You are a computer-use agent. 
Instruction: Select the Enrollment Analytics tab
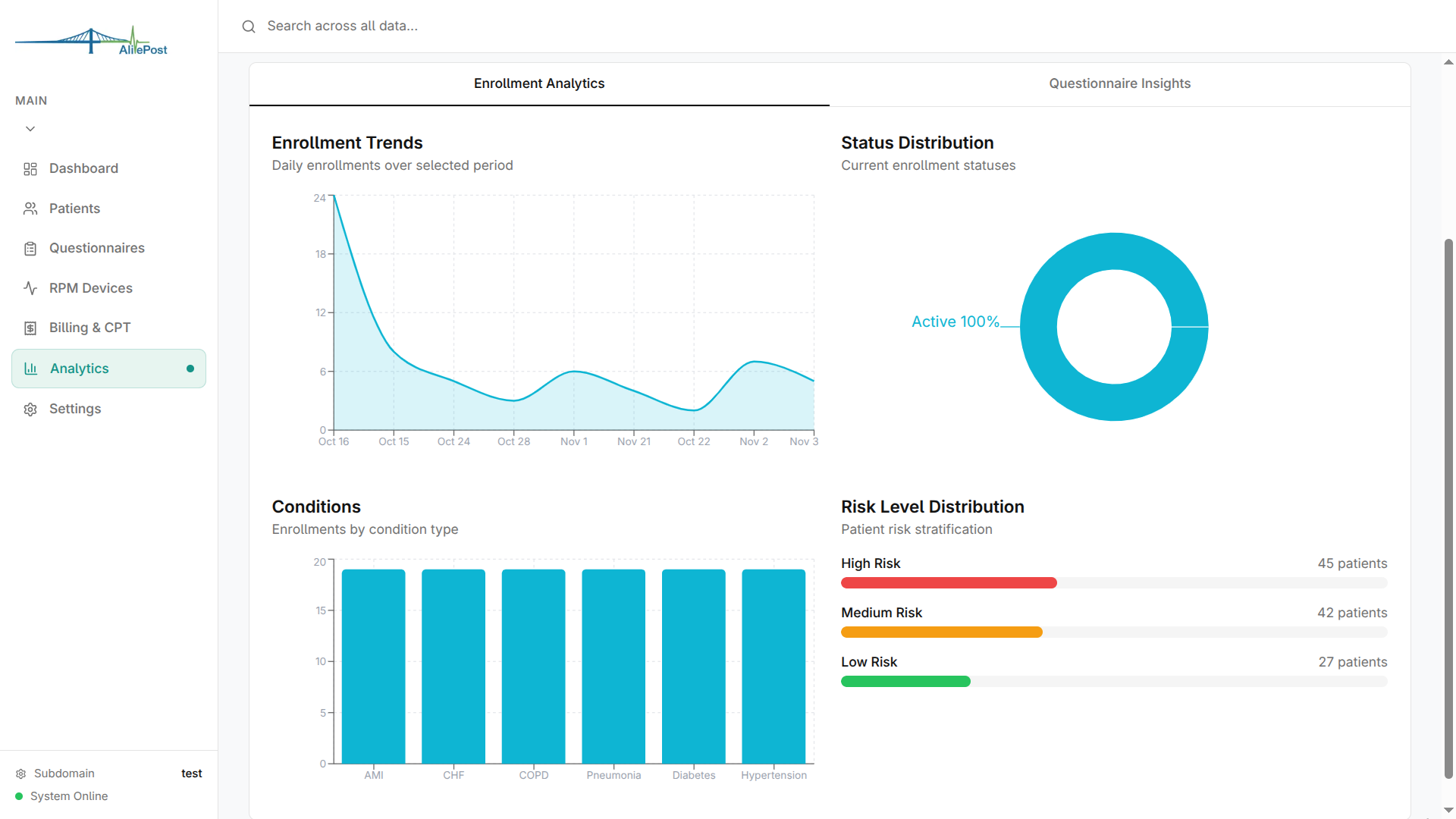coord(539,83)
